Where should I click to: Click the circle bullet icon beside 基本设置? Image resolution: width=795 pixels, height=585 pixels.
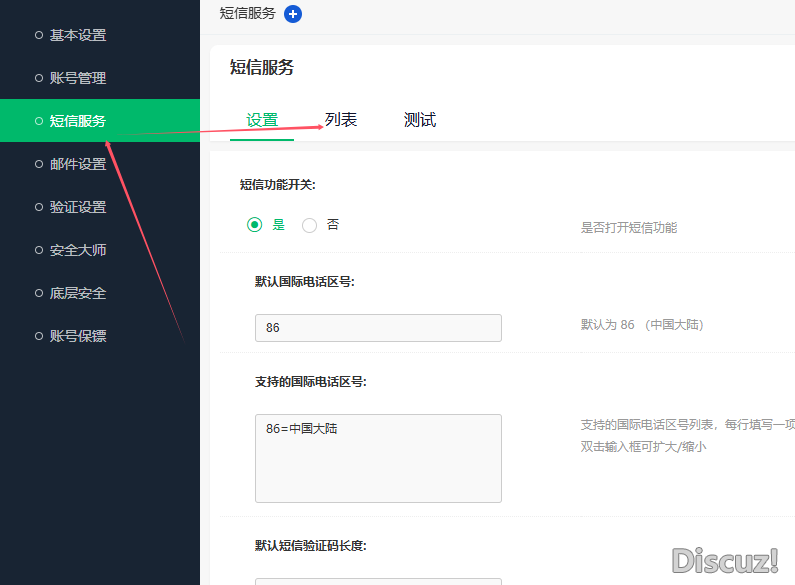(39, 35)
